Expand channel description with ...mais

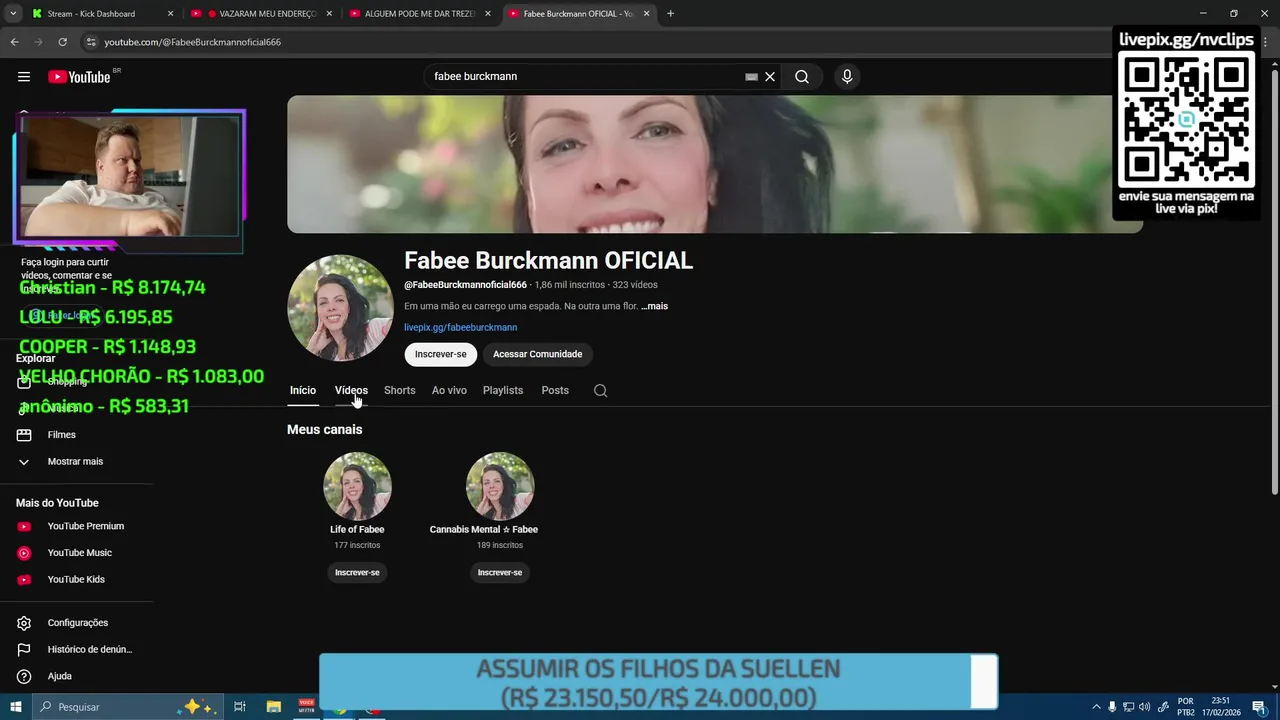654,306
